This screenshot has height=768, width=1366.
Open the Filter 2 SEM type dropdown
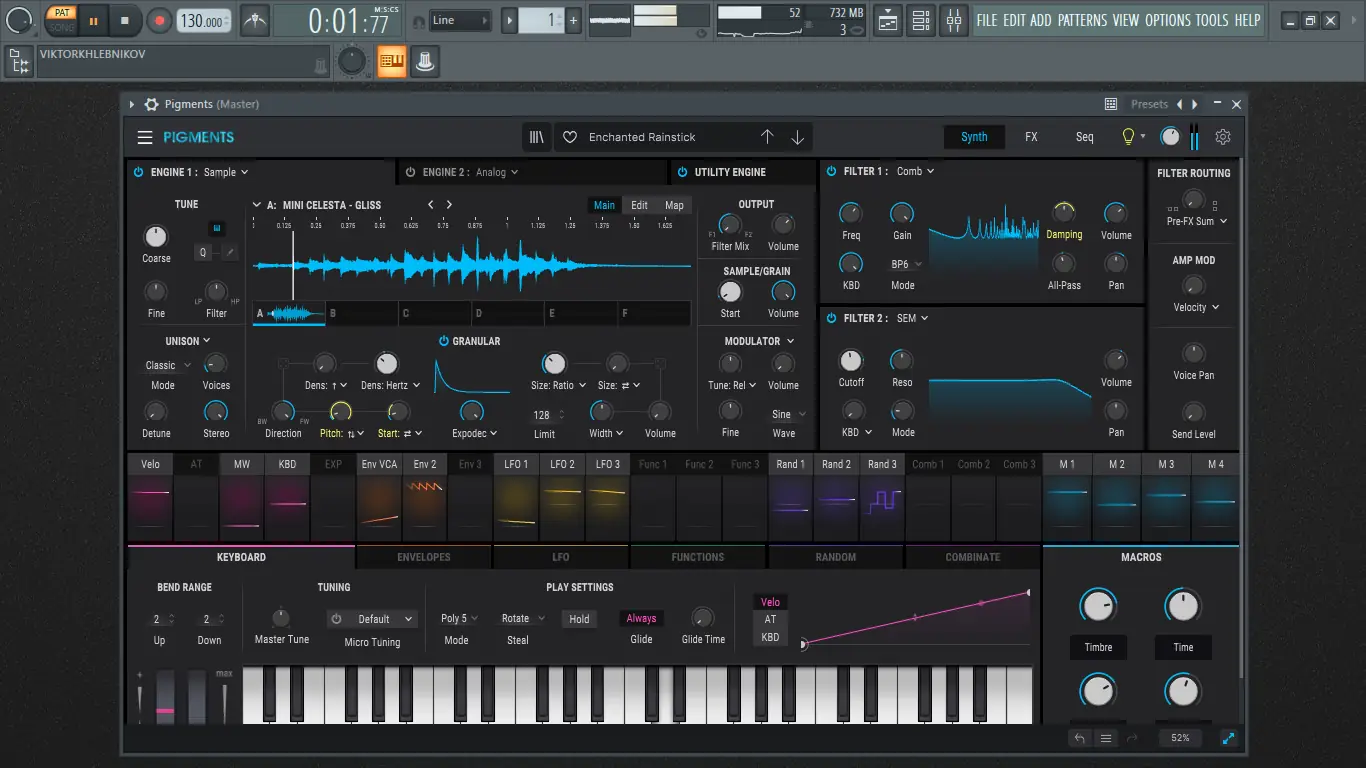click(x=911, y=318)
